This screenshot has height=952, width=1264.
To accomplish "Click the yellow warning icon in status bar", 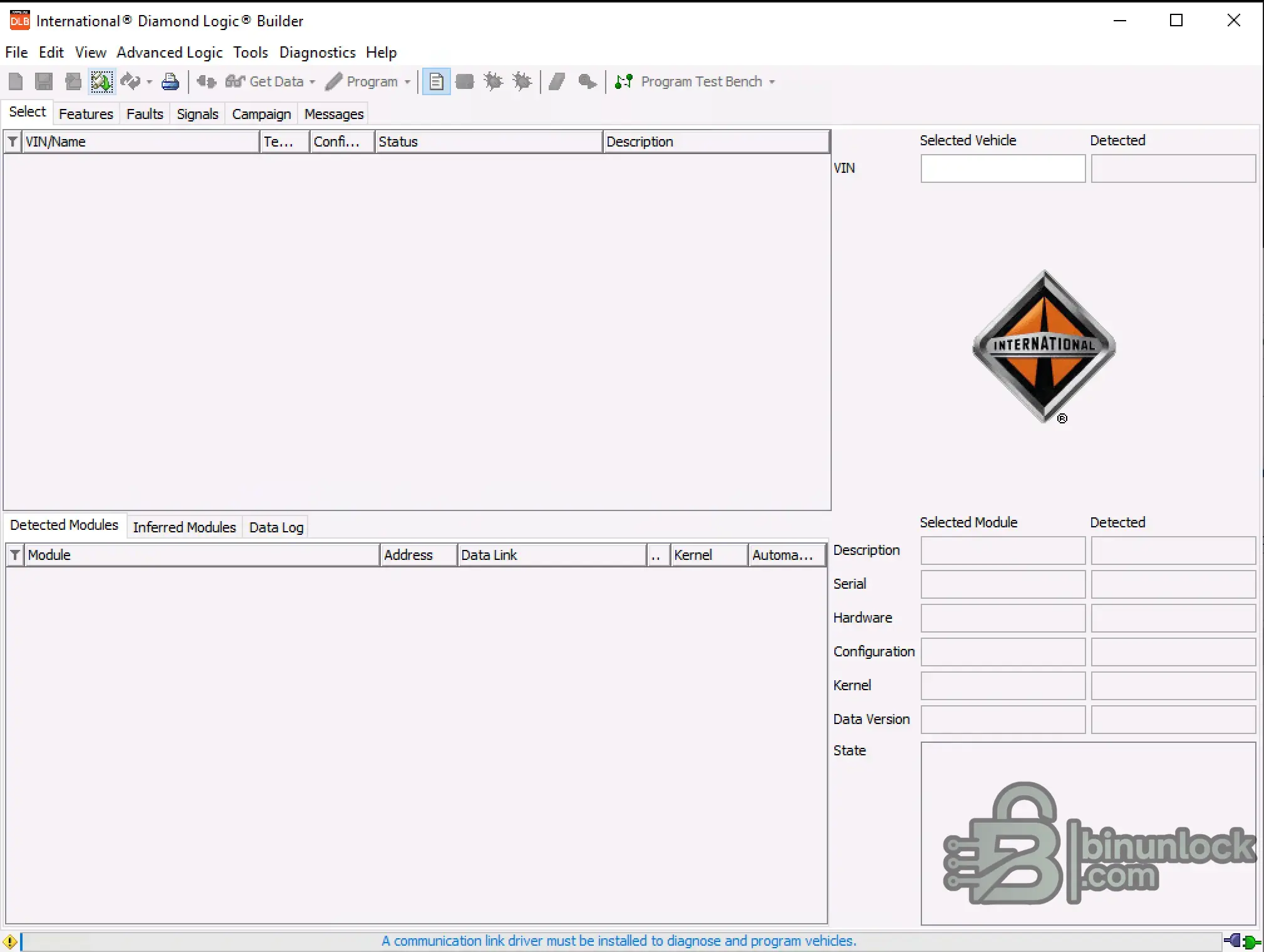I will pos(9,941).
